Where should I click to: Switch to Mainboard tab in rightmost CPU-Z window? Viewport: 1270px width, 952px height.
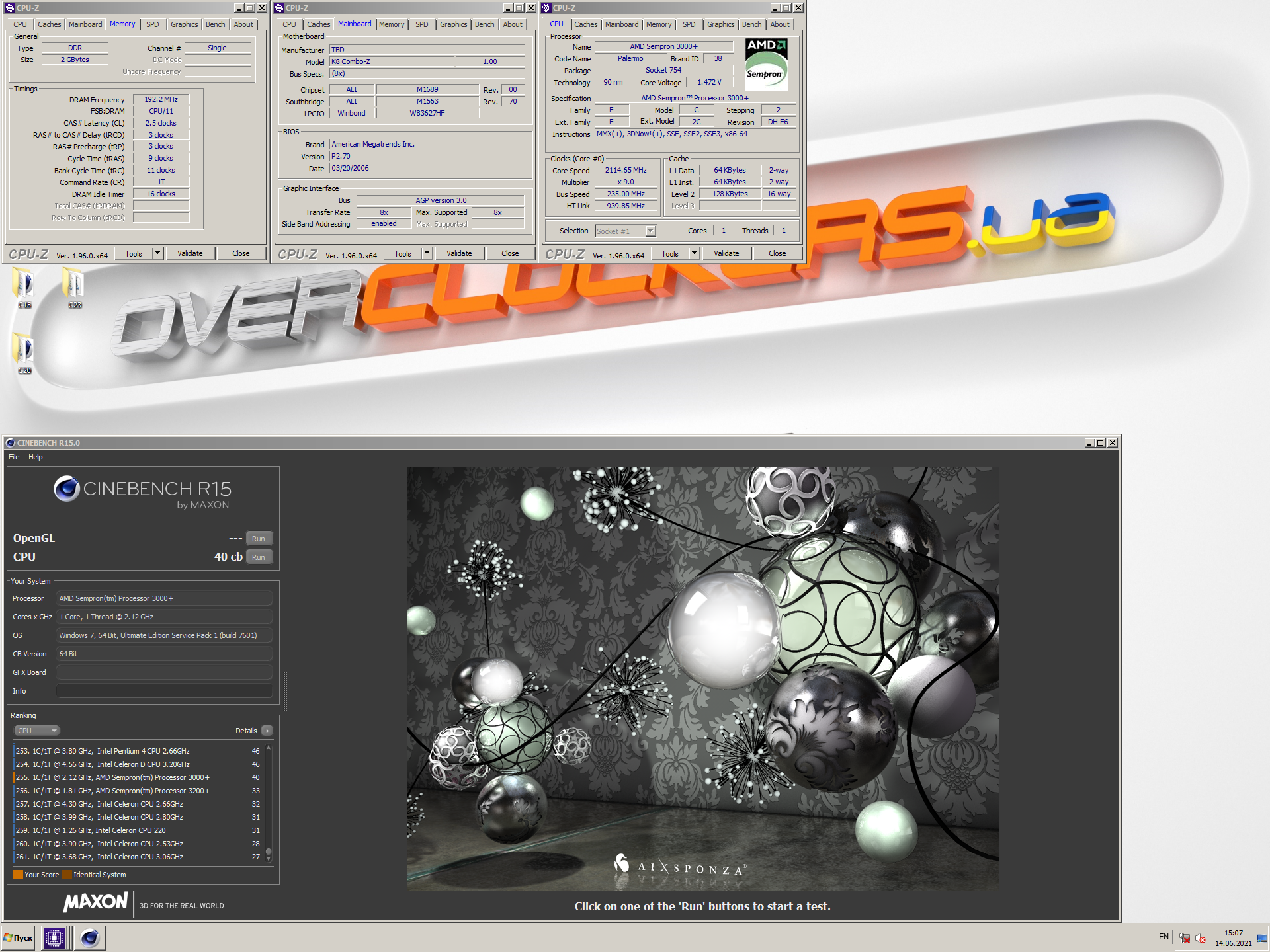pos(622,24)
